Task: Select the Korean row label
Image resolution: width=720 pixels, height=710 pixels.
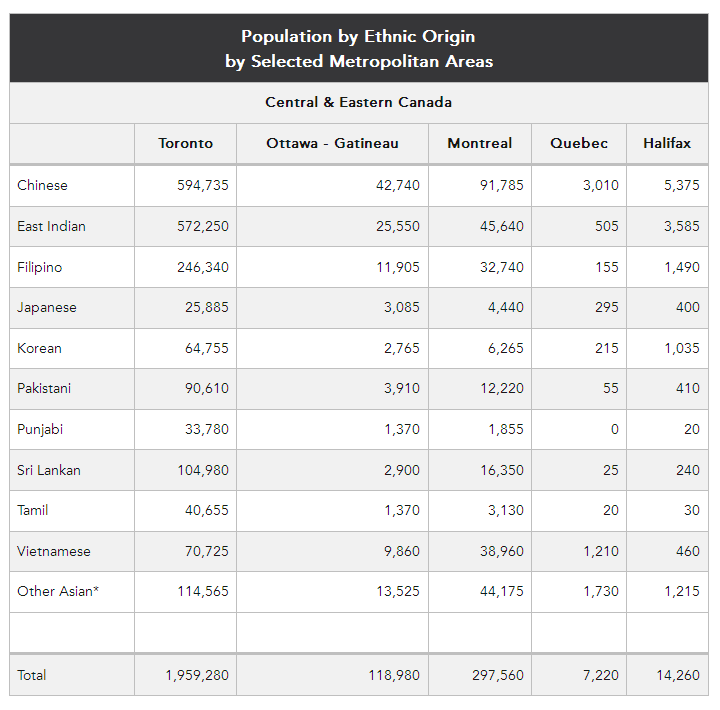Action: pyautogui.click(x=40, y=348)
